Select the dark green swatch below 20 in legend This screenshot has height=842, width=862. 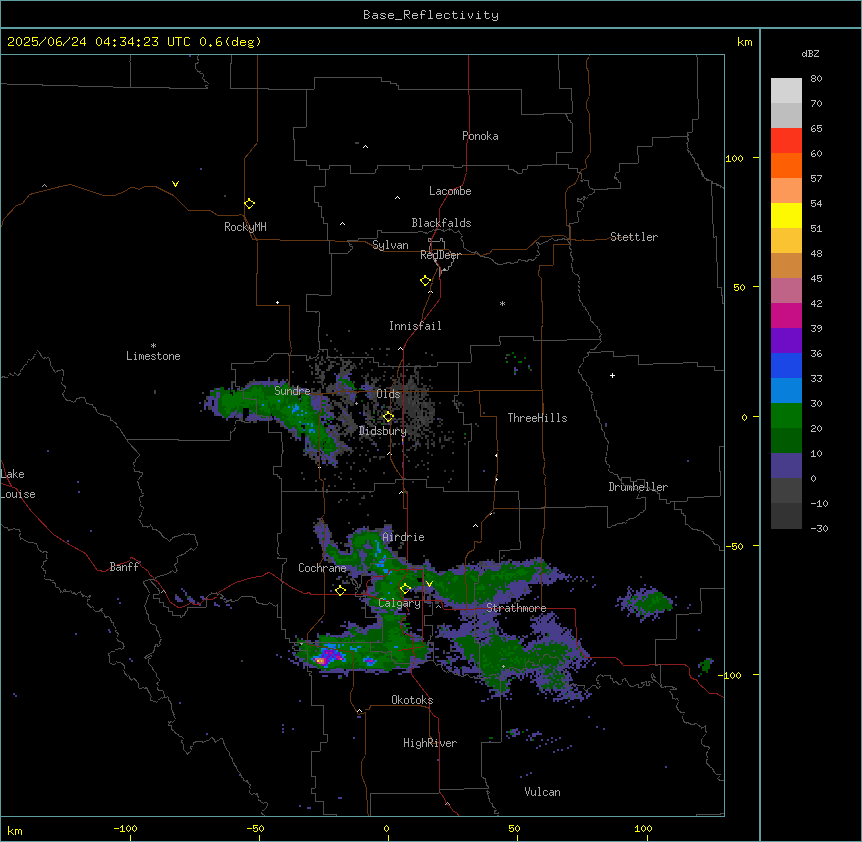(786, 440)
